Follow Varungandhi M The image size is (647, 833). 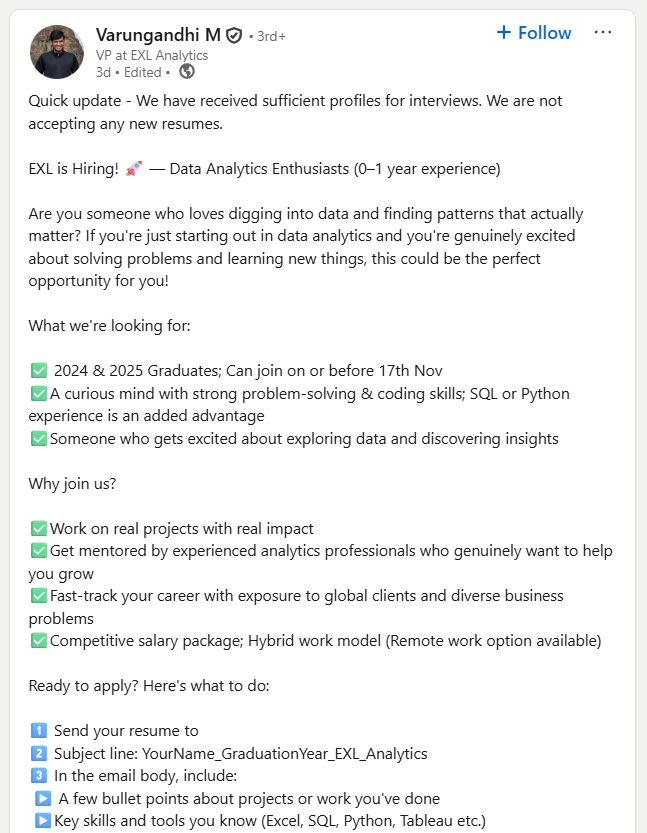(x=534, y=33)
